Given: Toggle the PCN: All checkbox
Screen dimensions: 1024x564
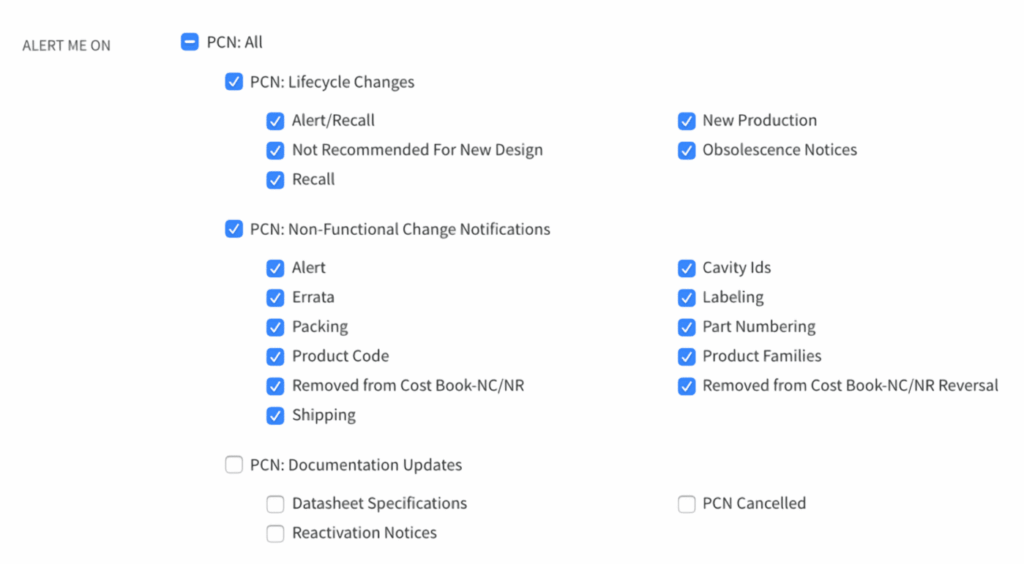Looking at the screenshot, I should [x=190, y=42].
